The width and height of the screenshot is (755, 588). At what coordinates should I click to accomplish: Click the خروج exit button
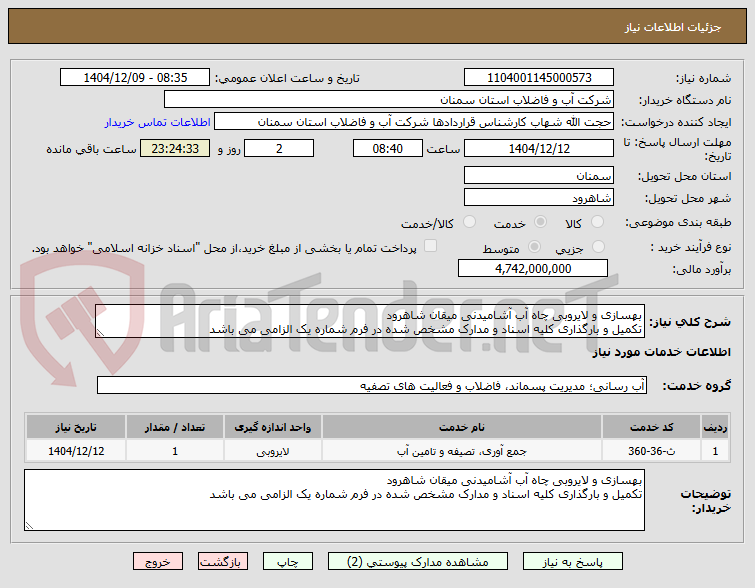[158, 562]
